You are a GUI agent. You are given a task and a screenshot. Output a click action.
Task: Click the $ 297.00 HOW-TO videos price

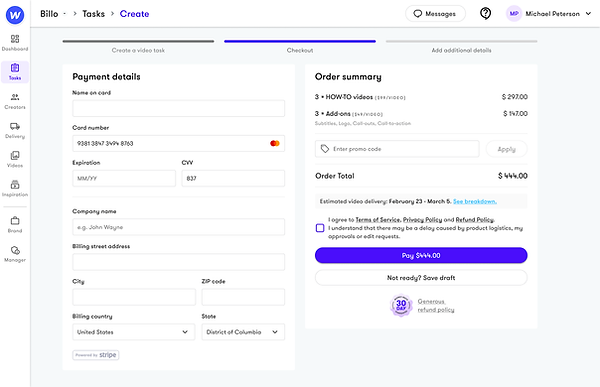[515, 97]
